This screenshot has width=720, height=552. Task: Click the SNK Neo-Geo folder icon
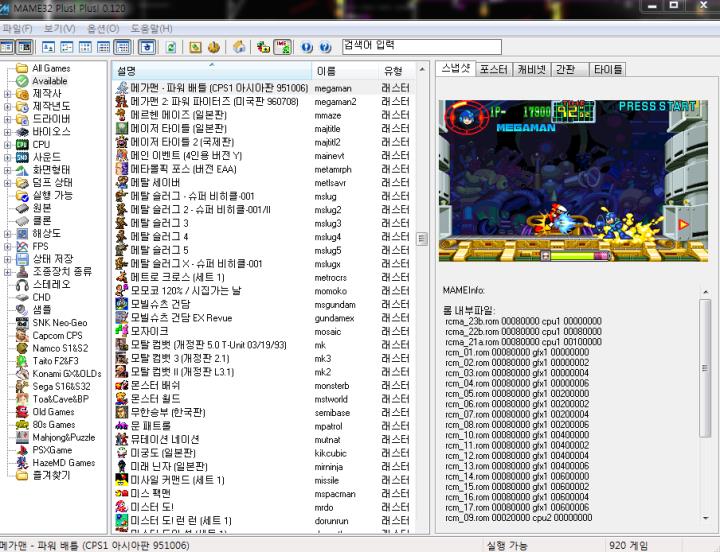tap(22, 322)
